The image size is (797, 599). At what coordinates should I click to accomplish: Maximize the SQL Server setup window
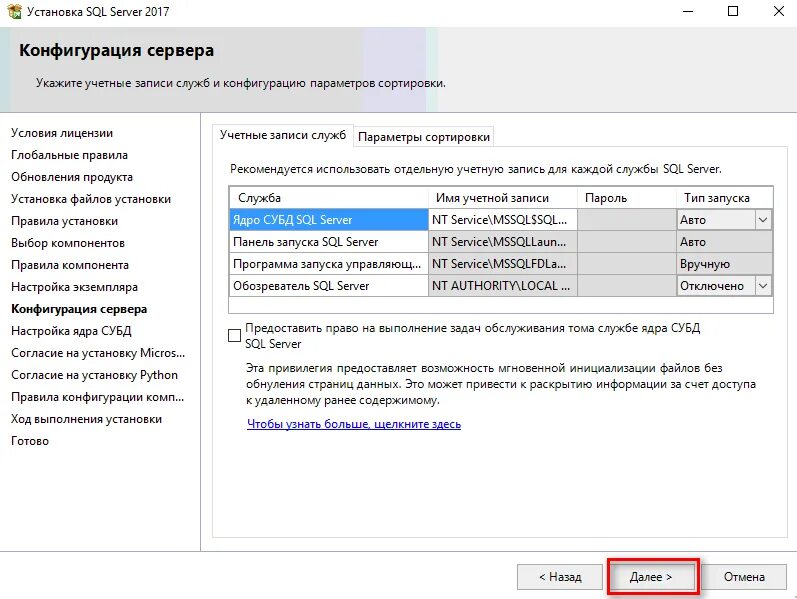point(733,11)
